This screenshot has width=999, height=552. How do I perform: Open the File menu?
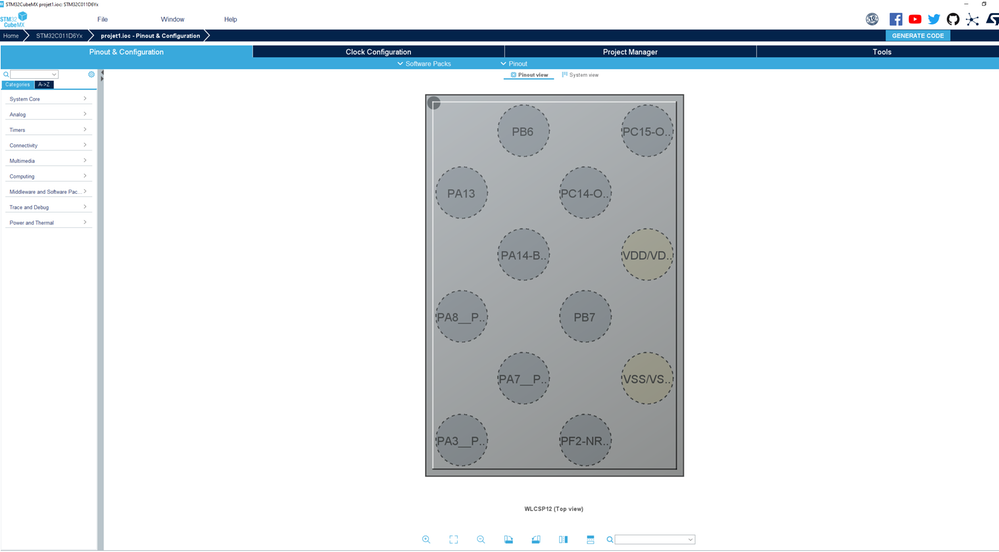103,19
